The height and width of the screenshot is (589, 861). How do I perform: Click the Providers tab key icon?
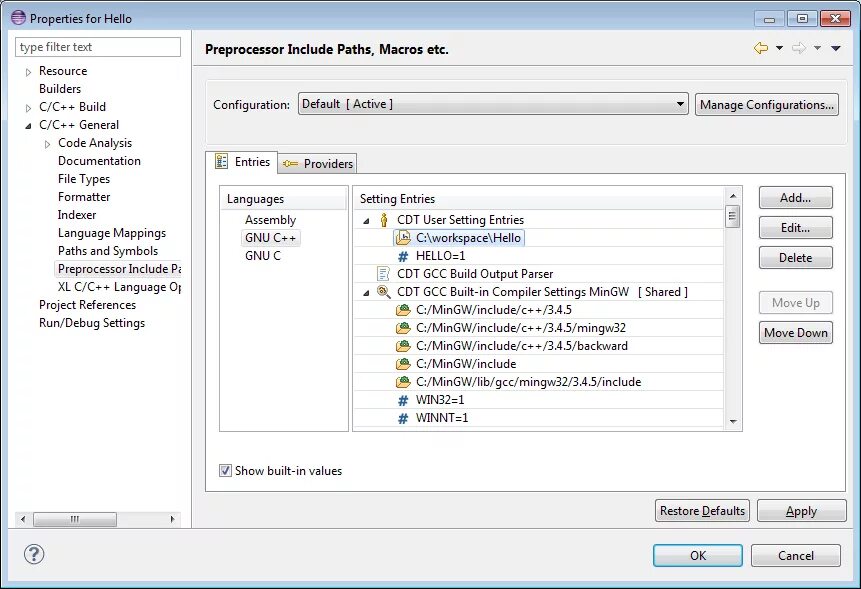coord(290,164)
